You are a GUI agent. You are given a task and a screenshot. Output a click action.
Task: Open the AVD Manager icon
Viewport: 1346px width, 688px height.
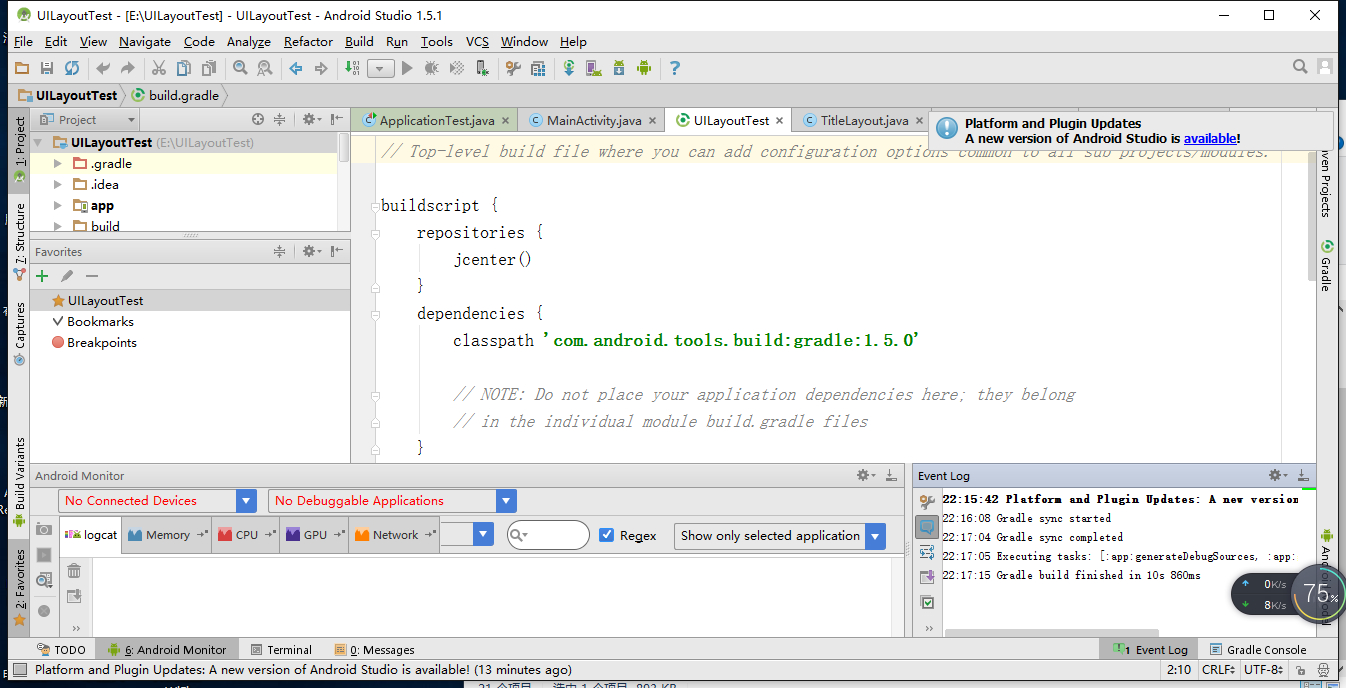[594, 68]
